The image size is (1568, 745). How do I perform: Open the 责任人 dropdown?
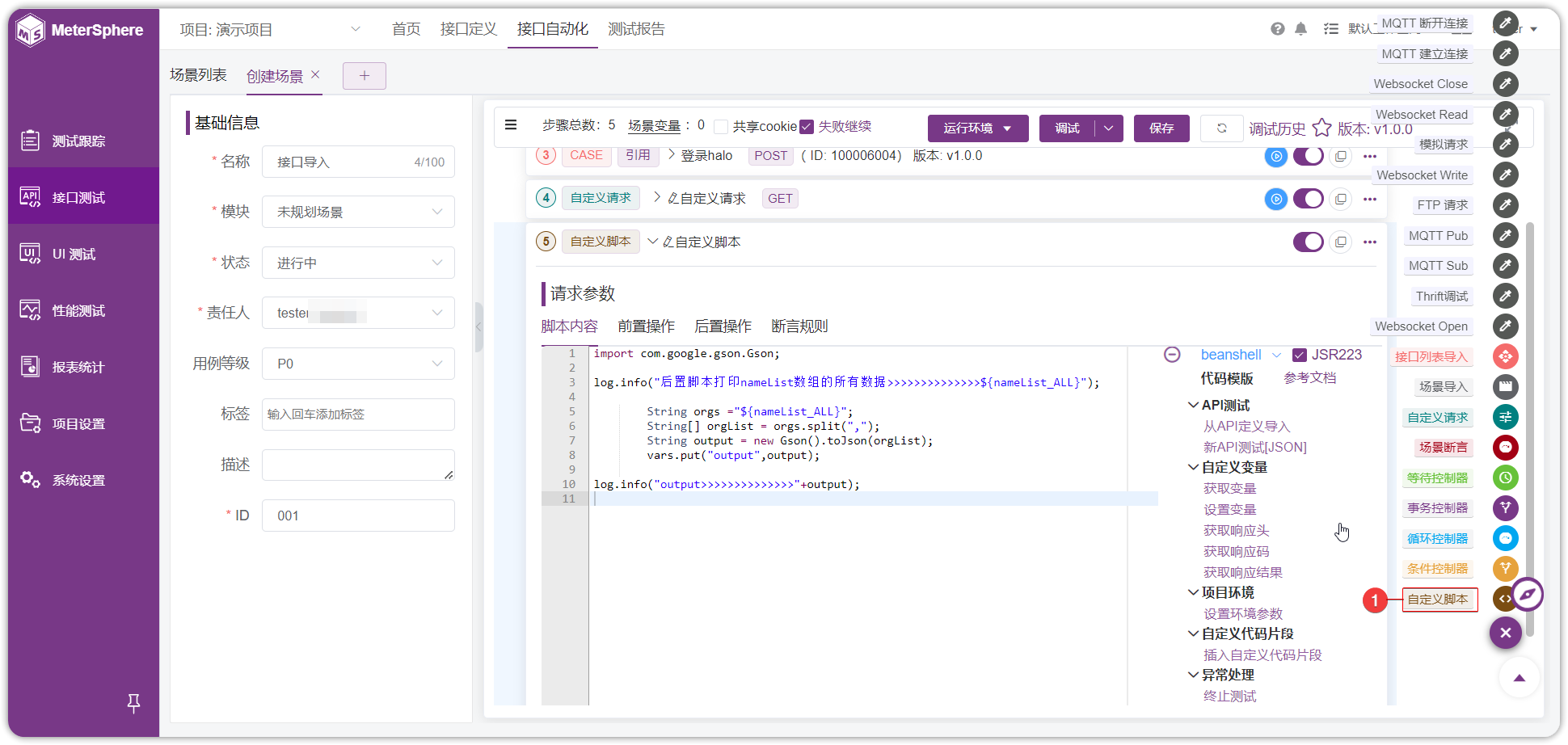[358, 313]
